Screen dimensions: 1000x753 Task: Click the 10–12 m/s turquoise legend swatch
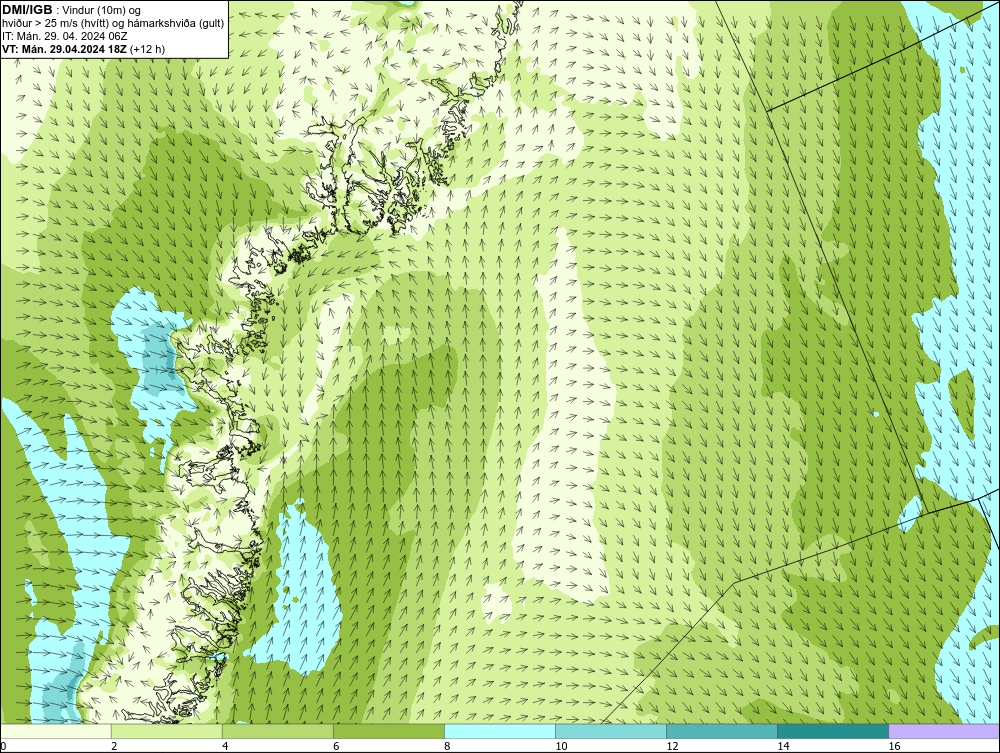[610, 731]
